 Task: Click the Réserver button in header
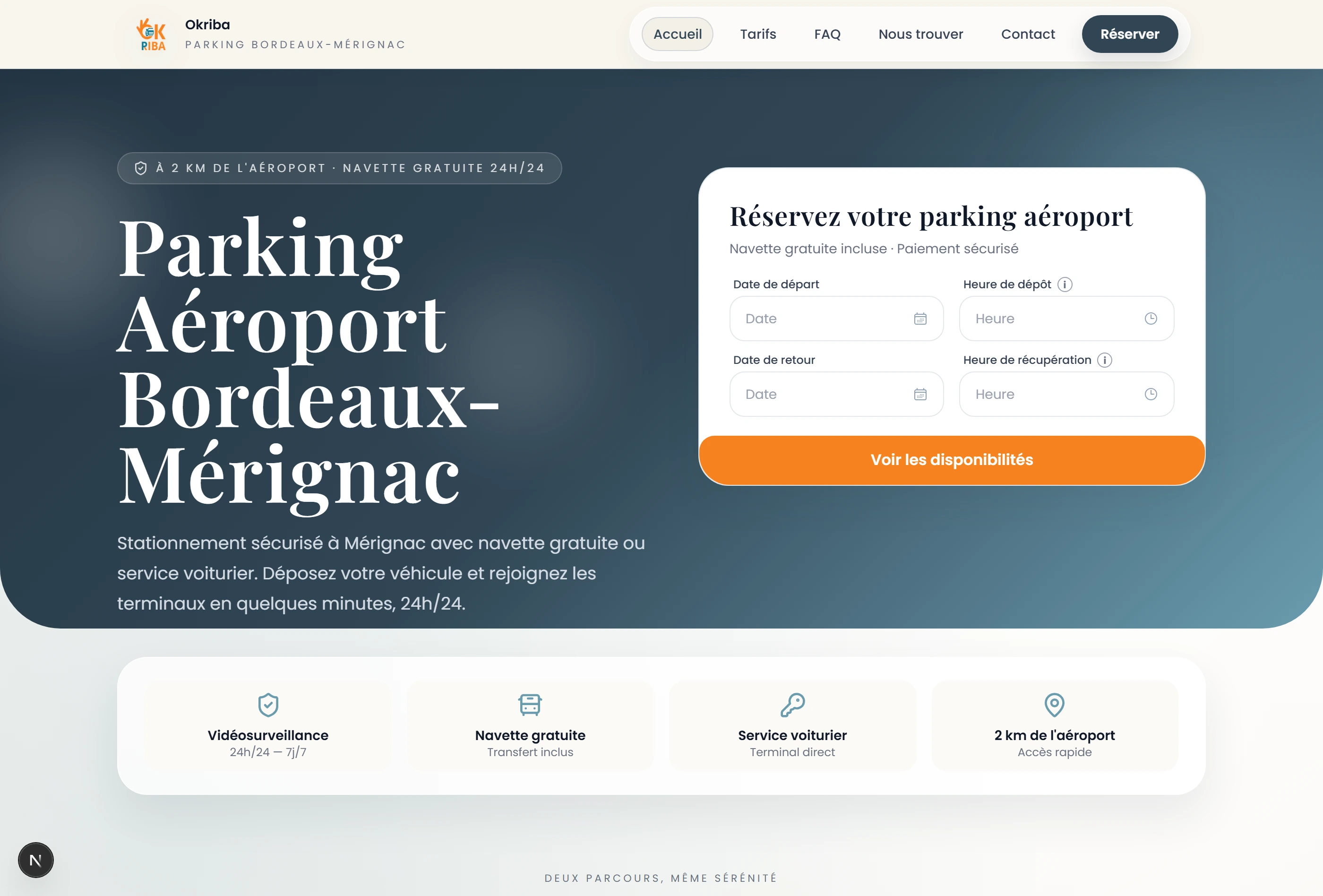[1129, 34]
